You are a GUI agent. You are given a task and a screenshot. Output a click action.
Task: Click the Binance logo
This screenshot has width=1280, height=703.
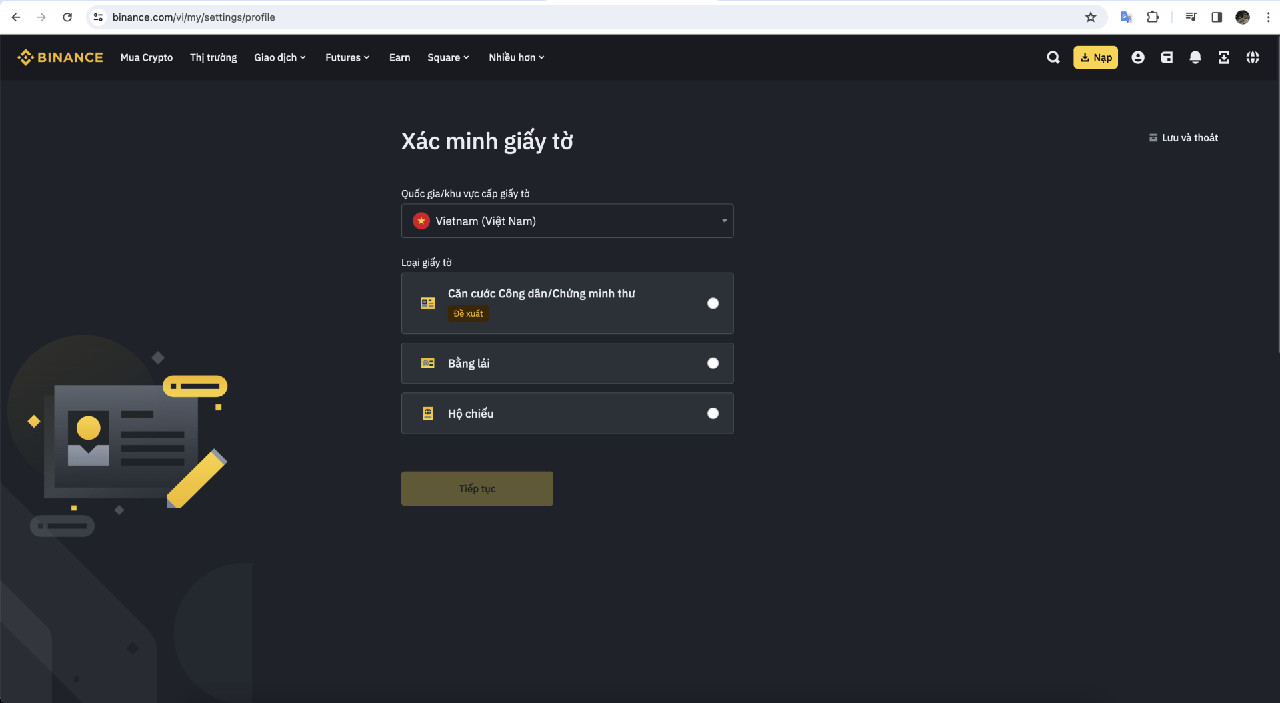click(x=60, y=58)
